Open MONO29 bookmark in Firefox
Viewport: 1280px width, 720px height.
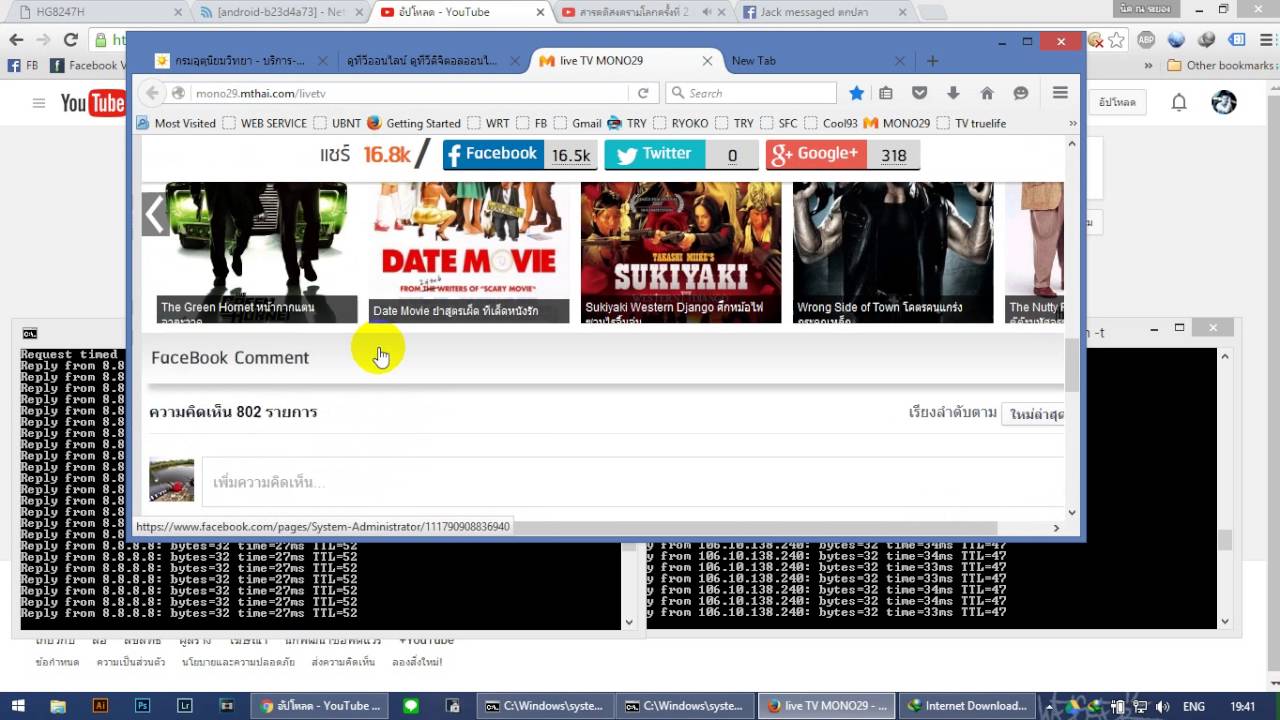click(897, 123)
